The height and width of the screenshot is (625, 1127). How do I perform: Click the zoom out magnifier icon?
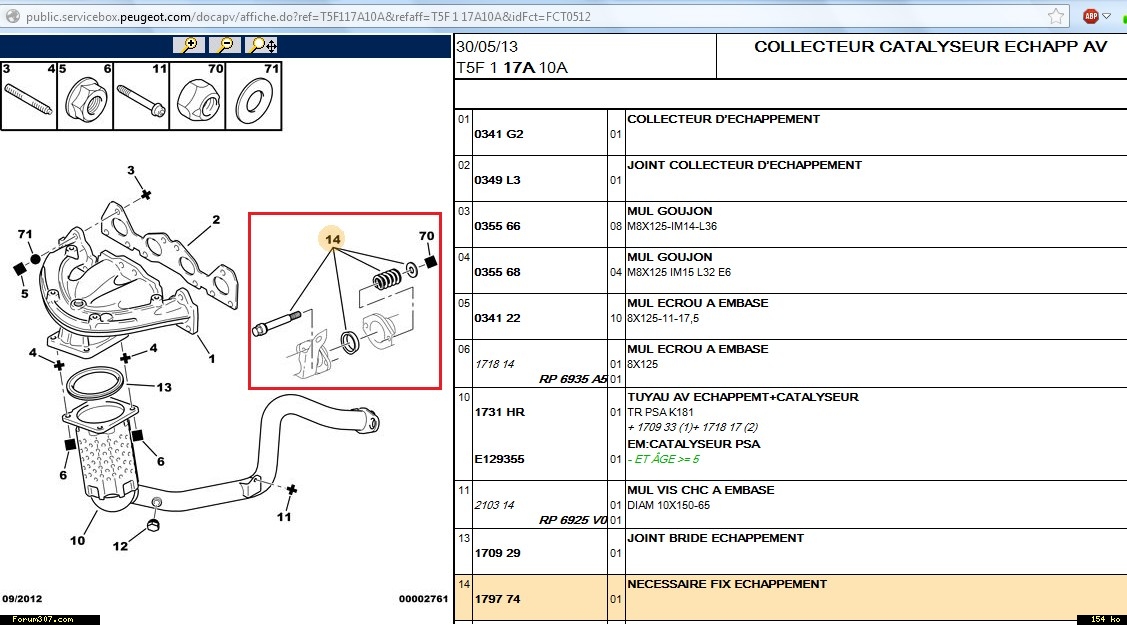pyautogui.click(x=225, y=45)
